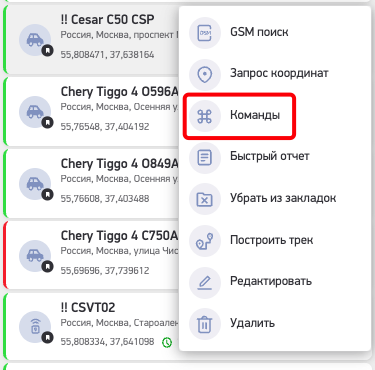Click the pencil icon for Редактировать

(205, 282)
